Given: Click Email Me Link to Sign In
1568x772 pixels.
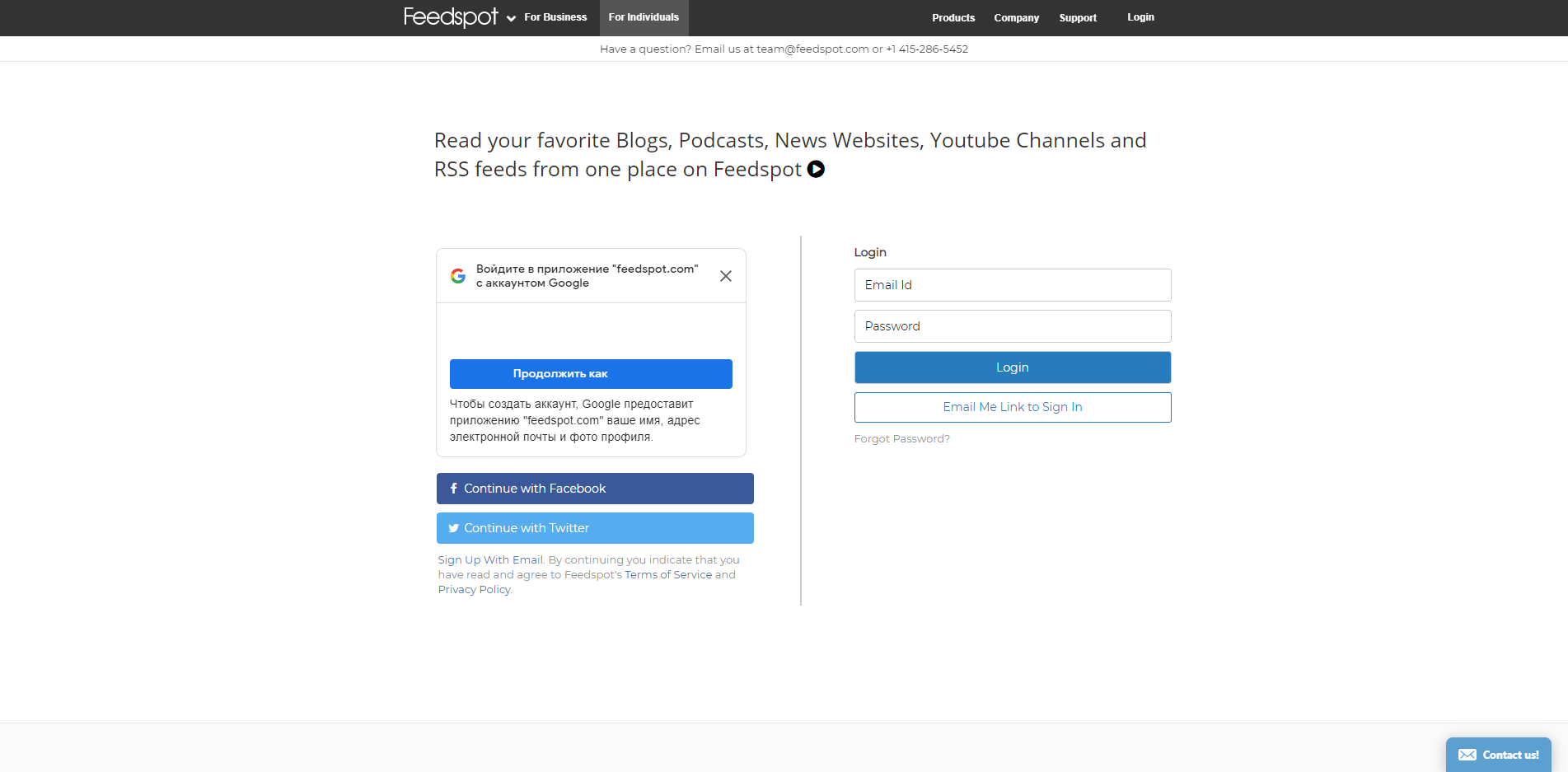Looking at the screenshot, I should [1013, 407].
